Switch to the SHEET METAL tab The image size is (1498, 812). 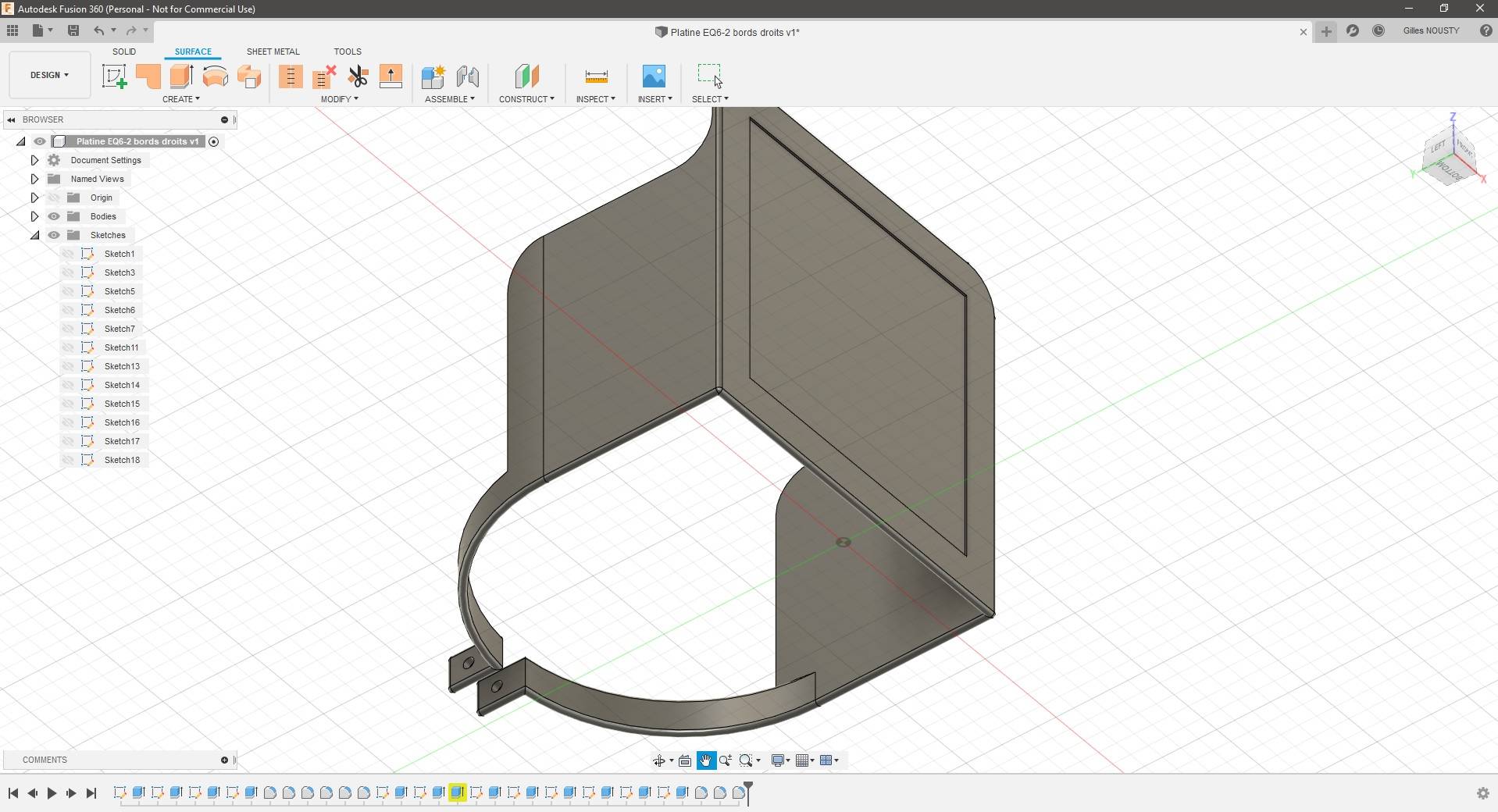click(273, 52)
